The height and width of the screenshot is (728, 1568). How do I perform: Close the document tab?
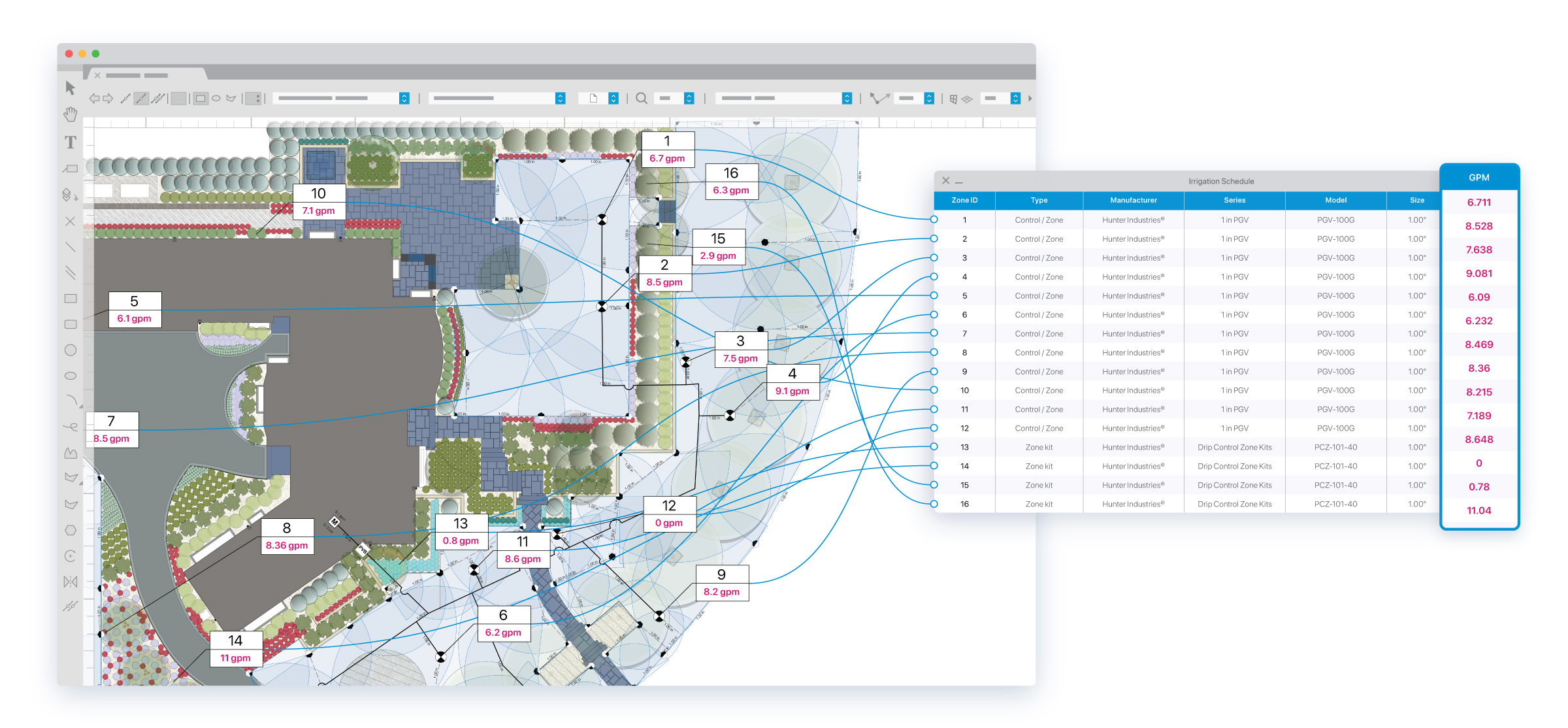tap(97, 75)
